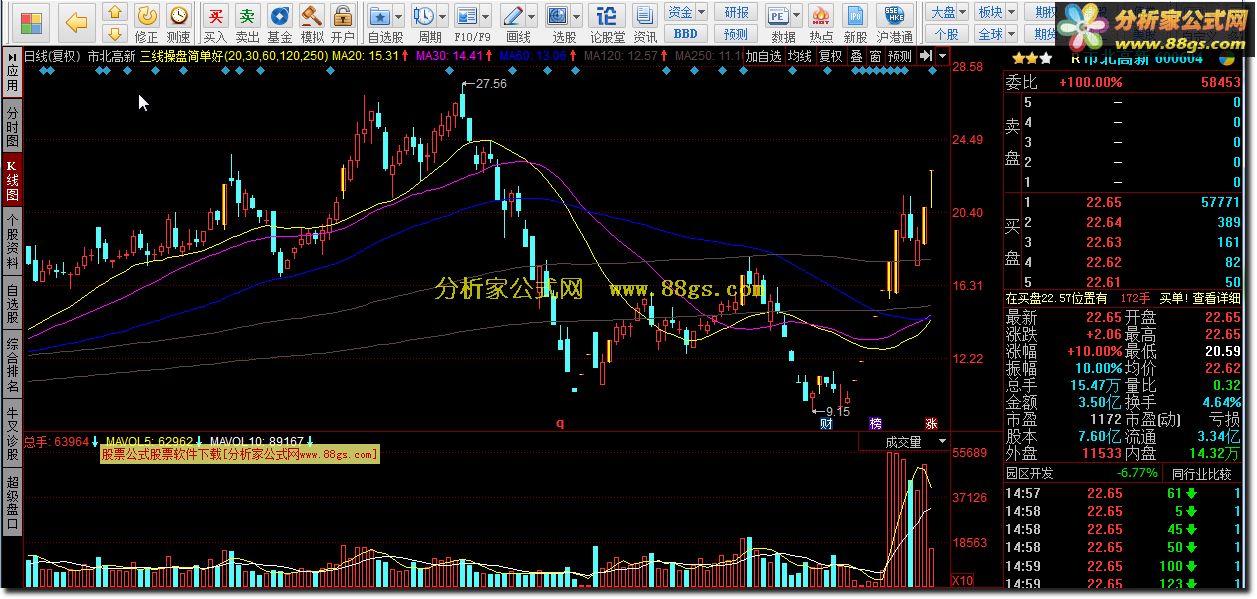The image size is (1257, 599).
Task: Click the 研报 research report button
Action: click(737, 12)
